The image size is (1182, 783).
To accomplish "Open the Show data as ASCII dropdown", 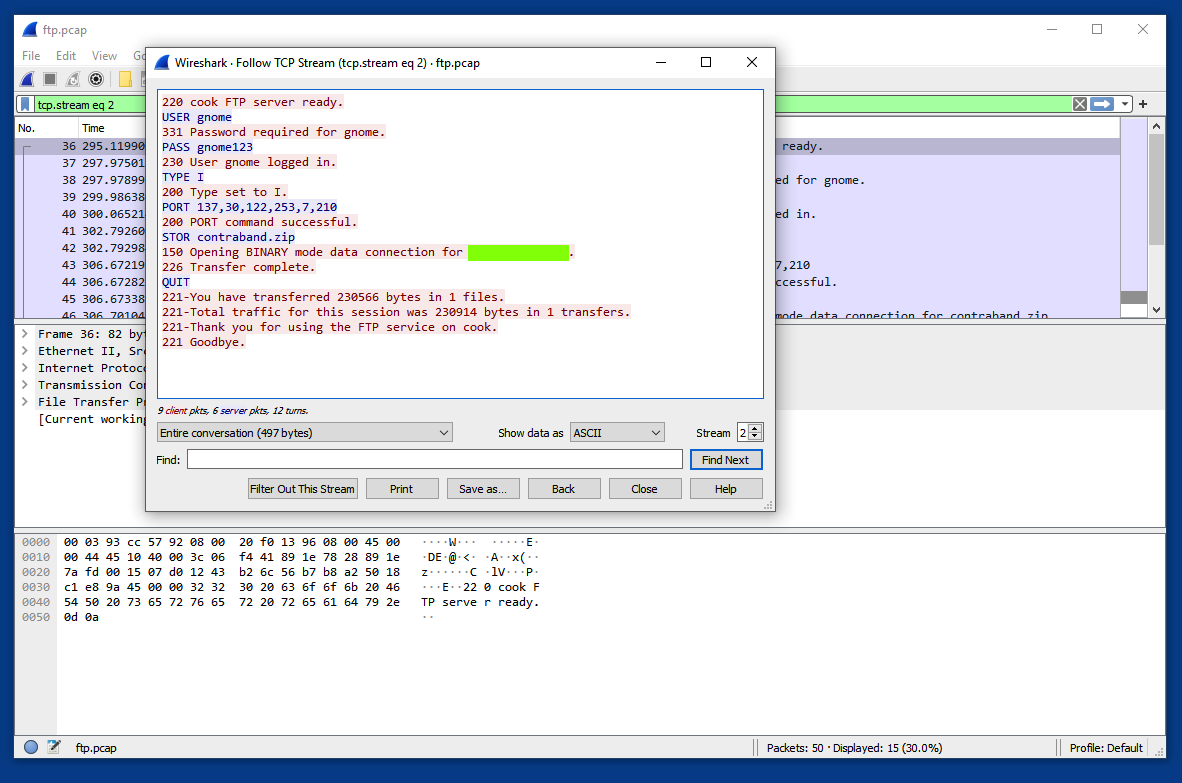I will [x=617, y=433].
